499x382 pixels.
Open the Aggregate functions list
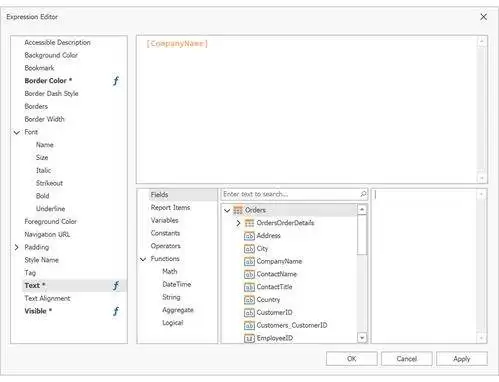[x=178, y=310]
